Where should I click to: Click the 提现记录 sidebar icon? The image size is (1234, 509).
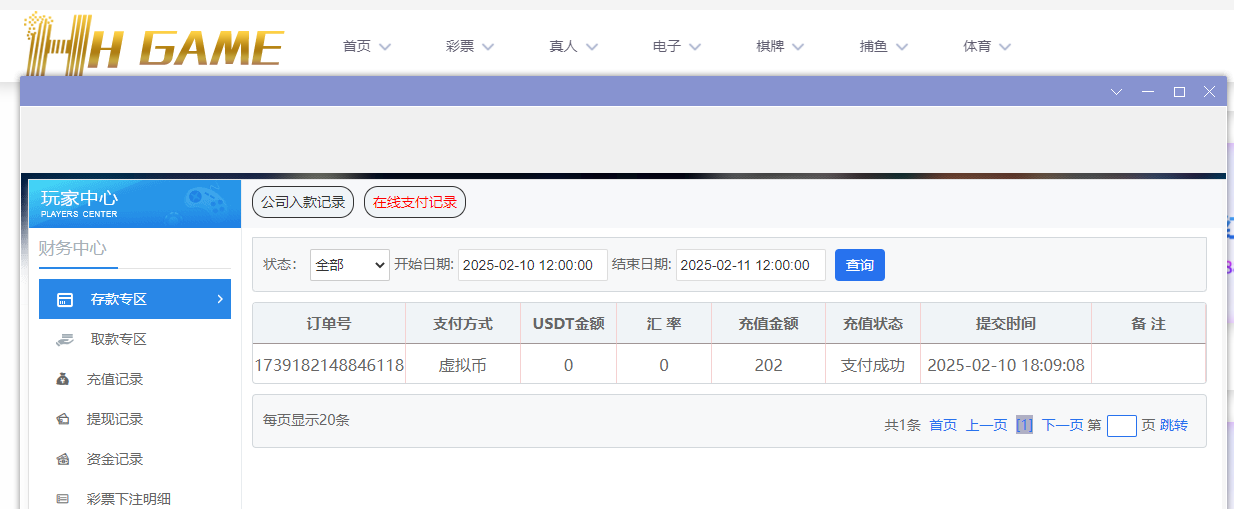click(x=64, y=419)
